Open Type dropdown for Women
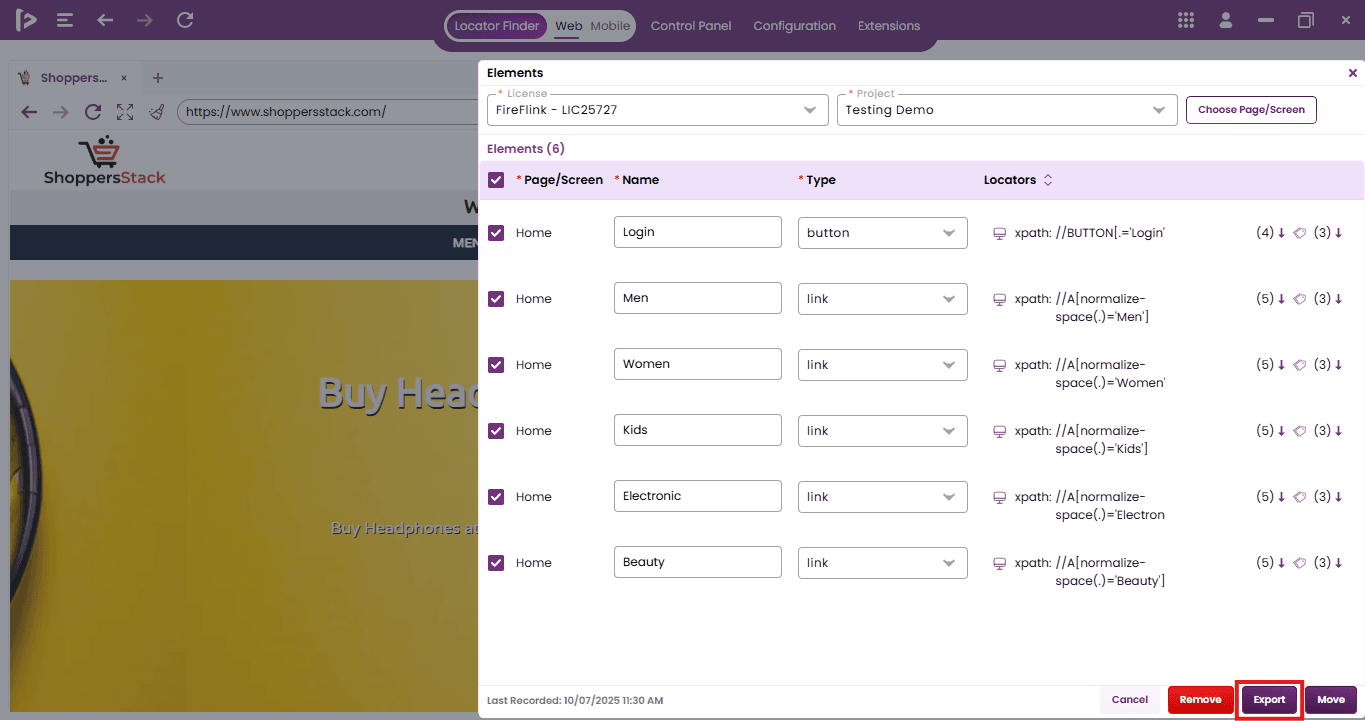 coord(883,365)
